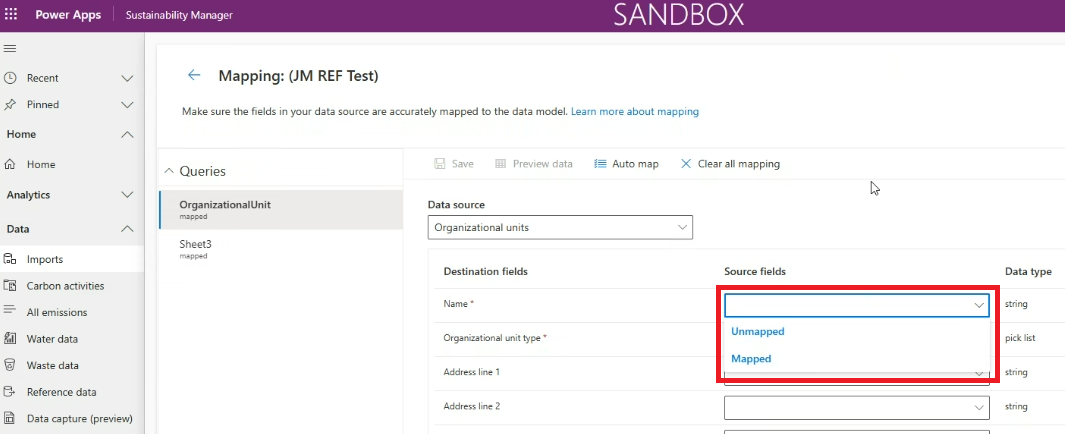1065x434 pixels.
Task: Click the Recent clock icon
Action: click(10, 78)
